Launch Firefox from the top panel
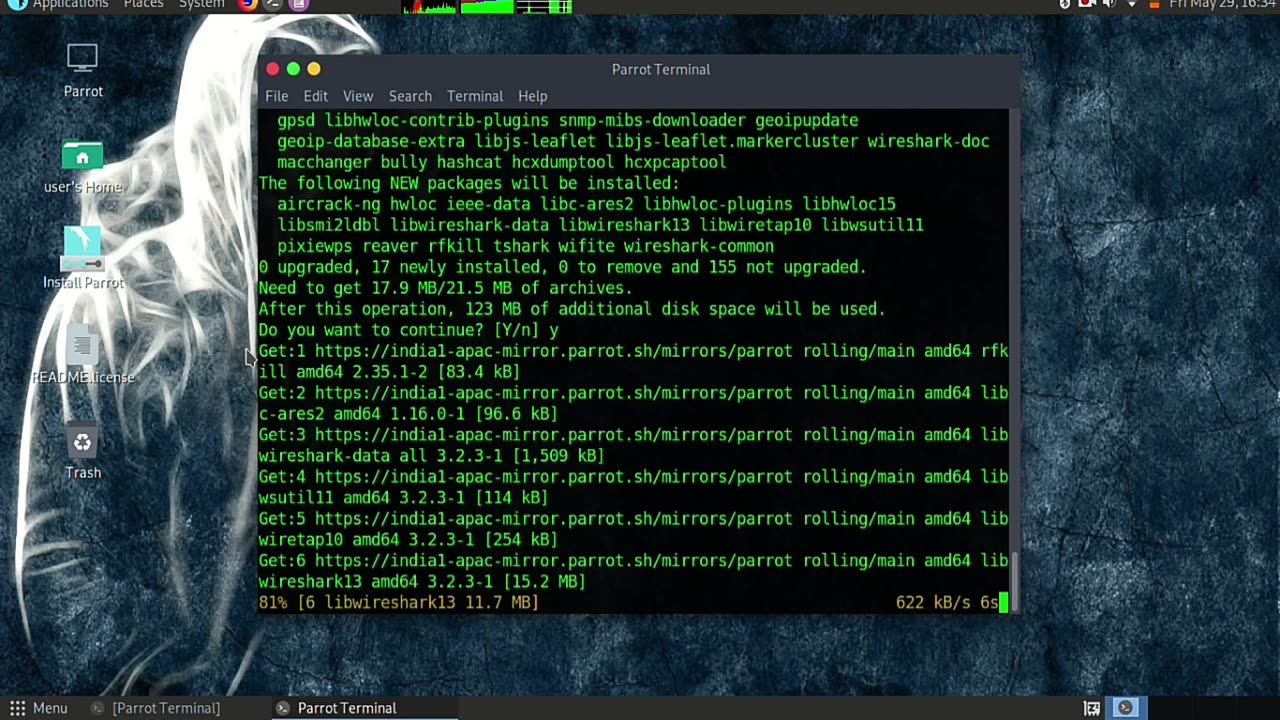The width and height of the screenshot is (1280, 720). [247, 4]
